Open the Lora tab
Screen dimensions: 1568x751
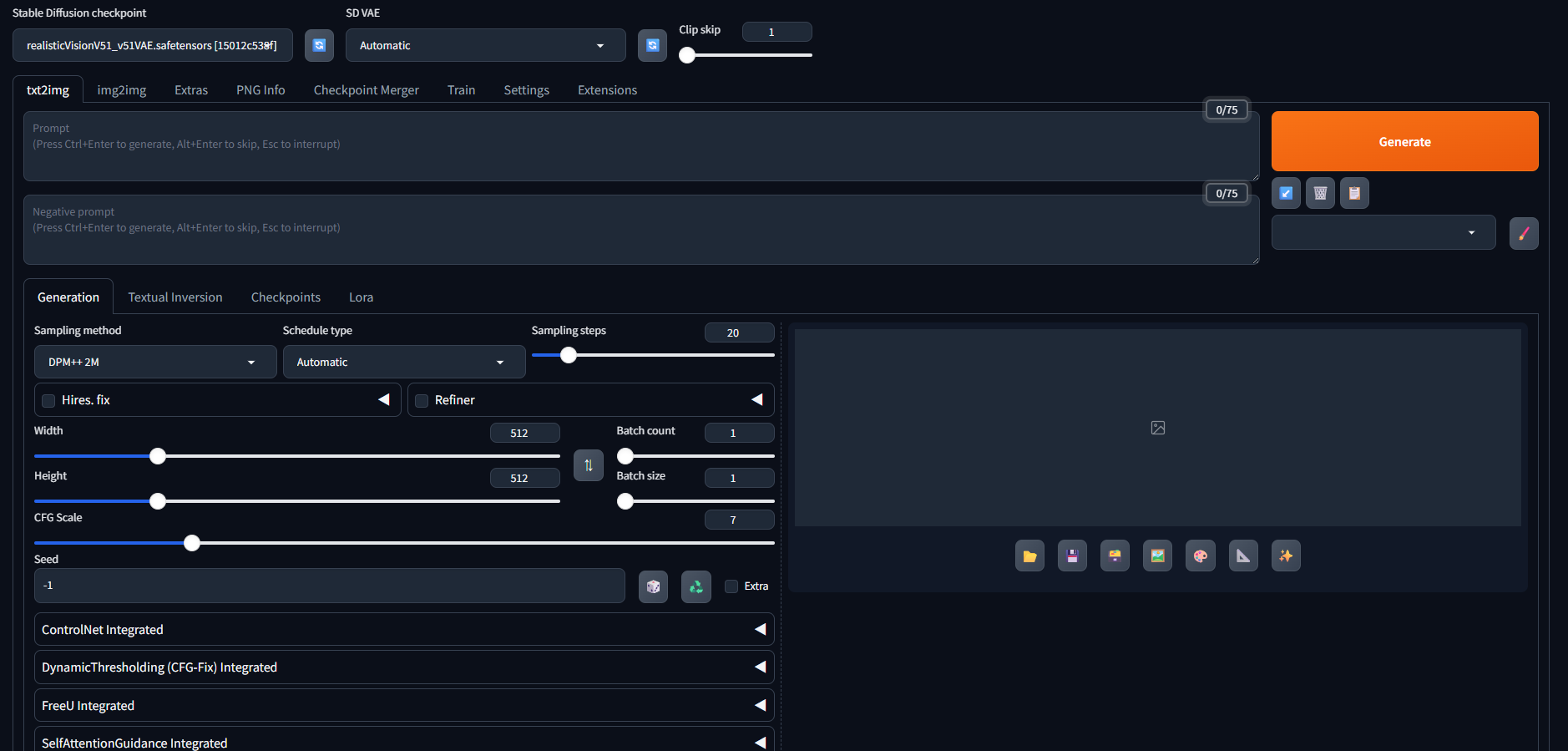[361, 297]
